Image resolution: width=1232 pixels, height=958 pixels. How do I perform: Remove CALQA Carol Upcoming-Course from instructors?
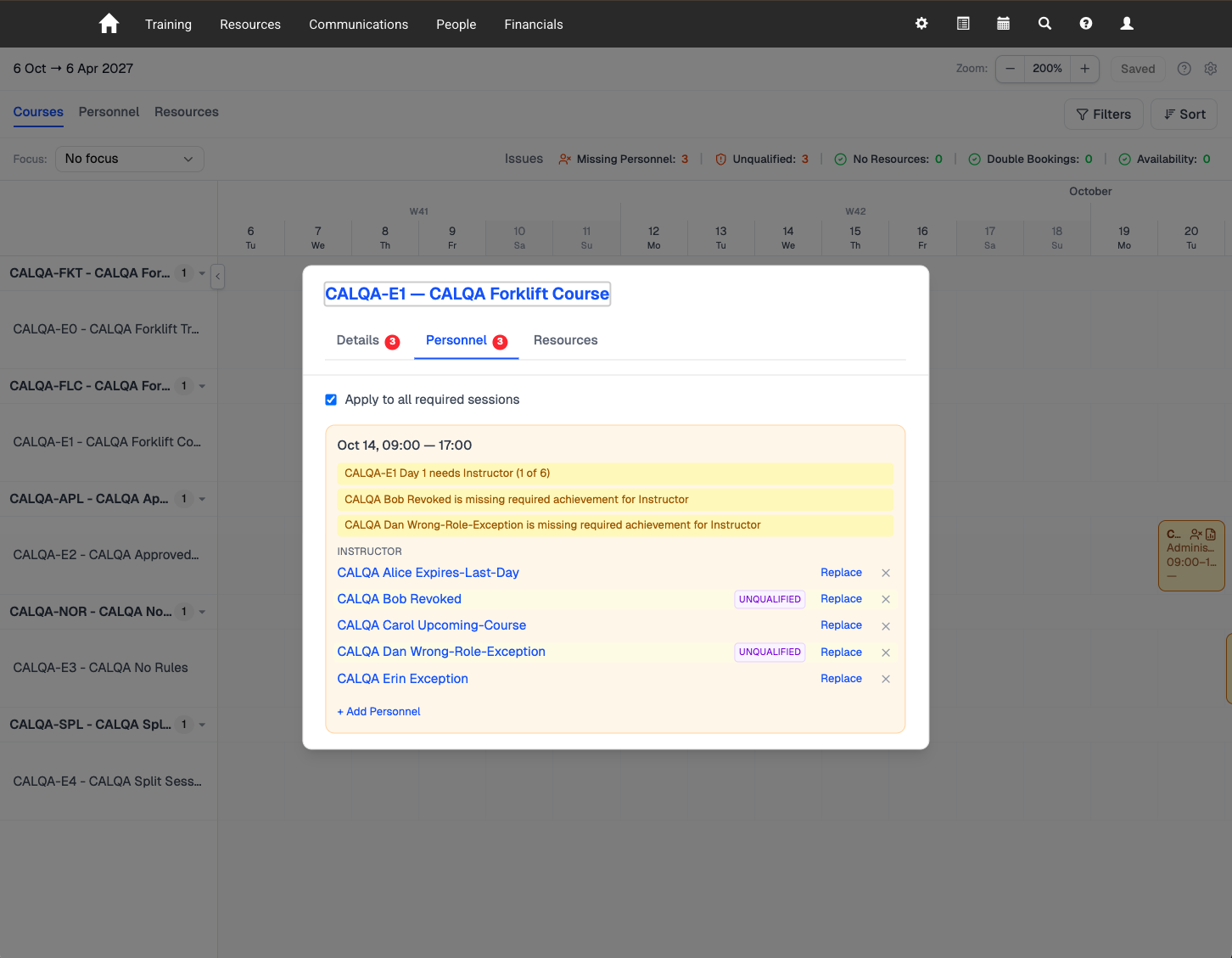[x=886, y=626]
